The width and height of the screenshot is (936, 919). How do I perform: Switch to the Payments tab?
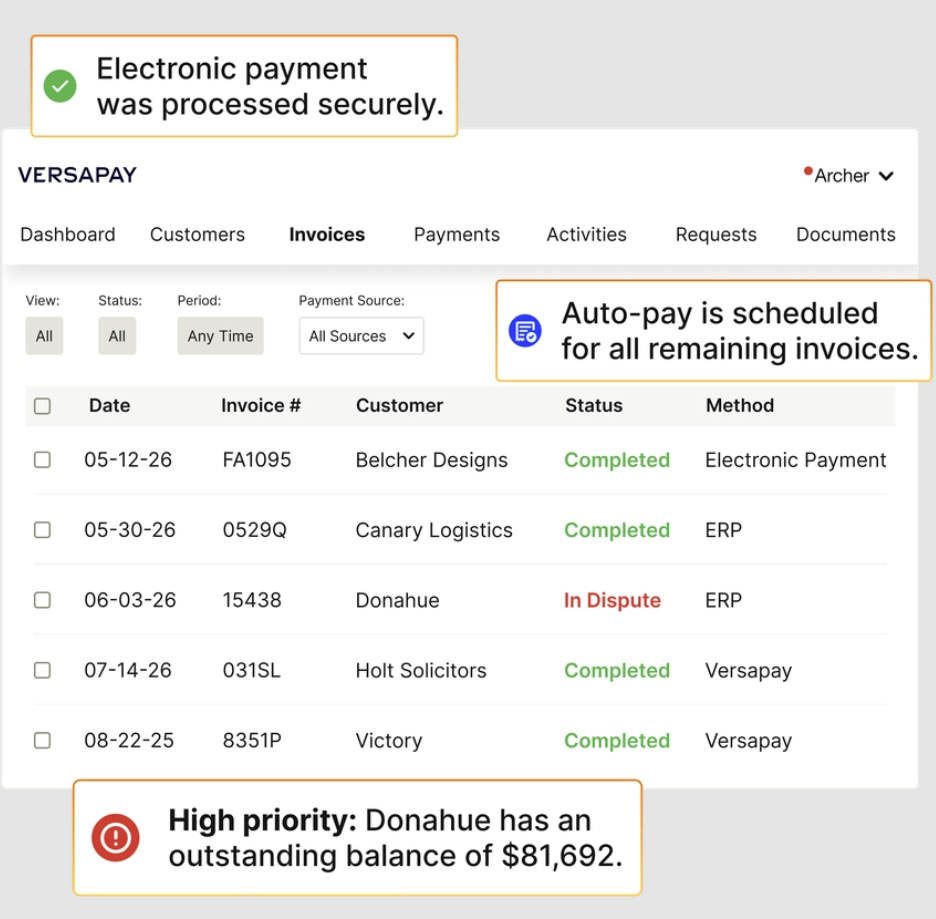[456, 234]
